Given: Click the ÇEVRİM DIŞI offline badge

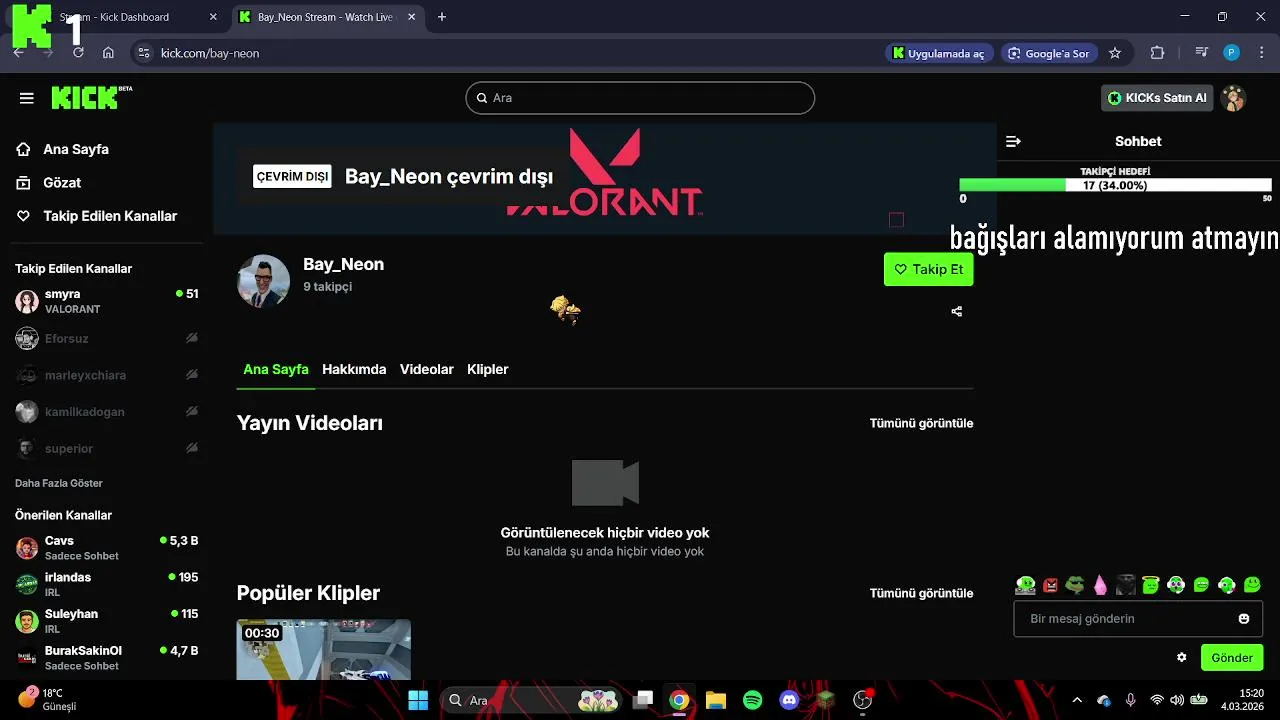Looking at the screenshot, I should (292, 177).
